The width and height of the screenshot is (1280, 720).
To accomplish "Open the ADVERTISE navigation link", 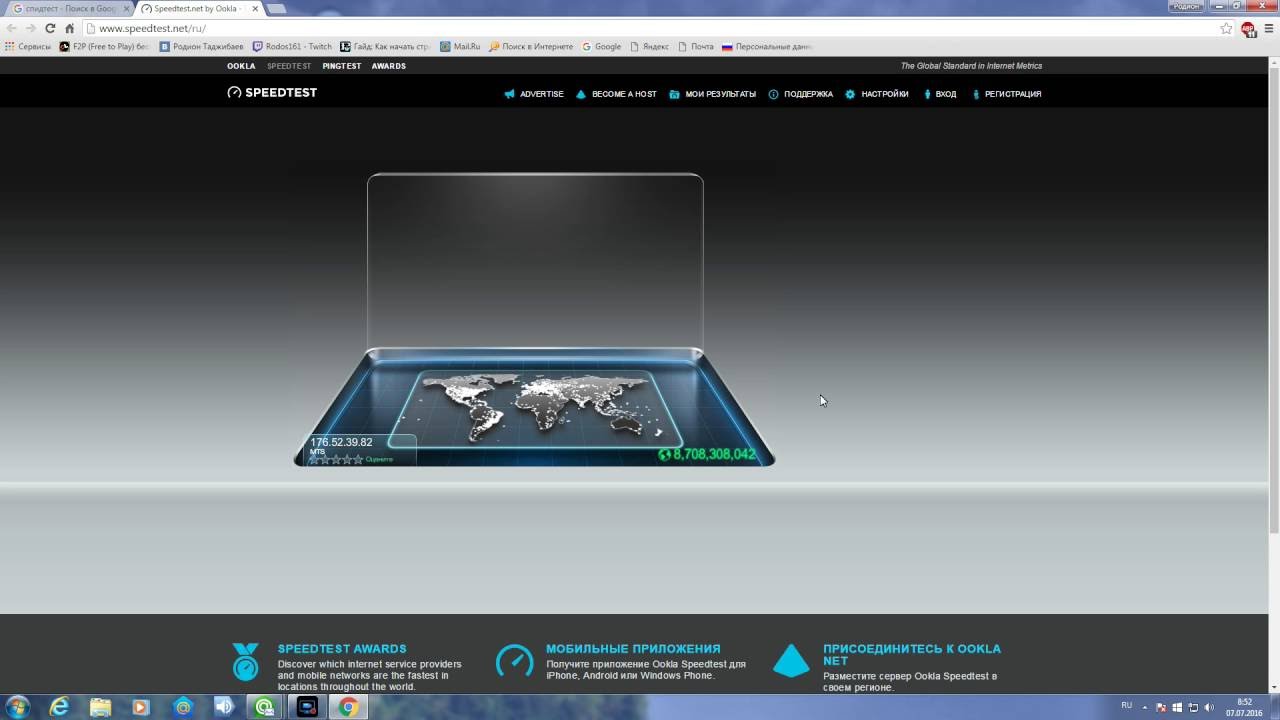I will 534,94.
